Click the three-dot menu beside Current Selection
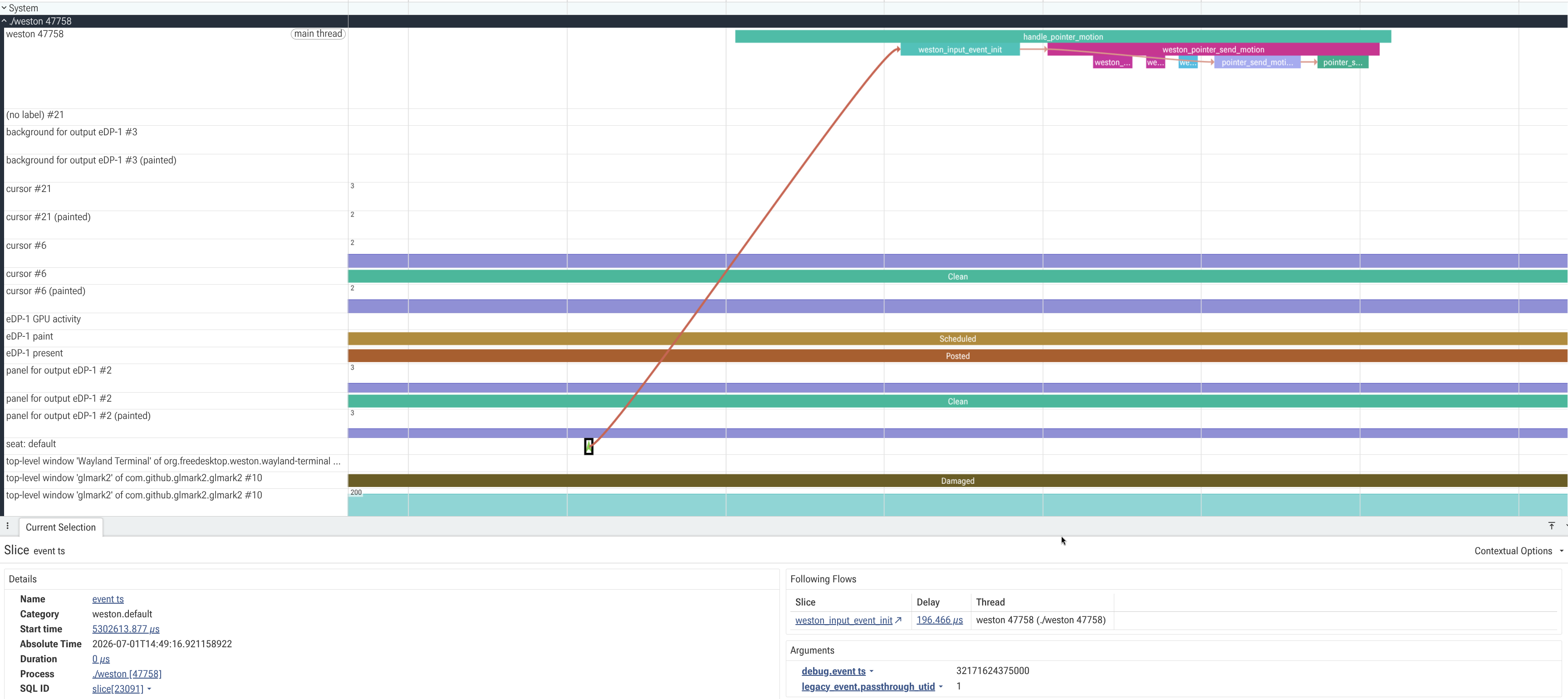Viewport: 1568px width, 699px height. click(7, 526)
